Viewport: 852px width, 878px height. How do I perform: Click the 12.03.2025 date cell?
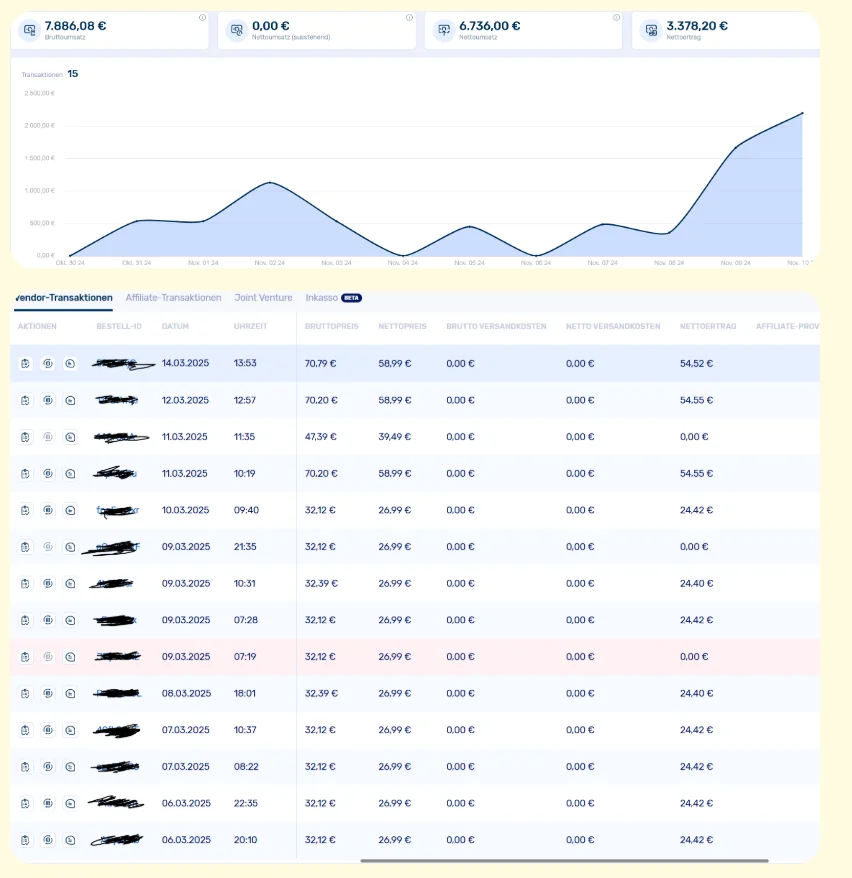coord(185,400)
